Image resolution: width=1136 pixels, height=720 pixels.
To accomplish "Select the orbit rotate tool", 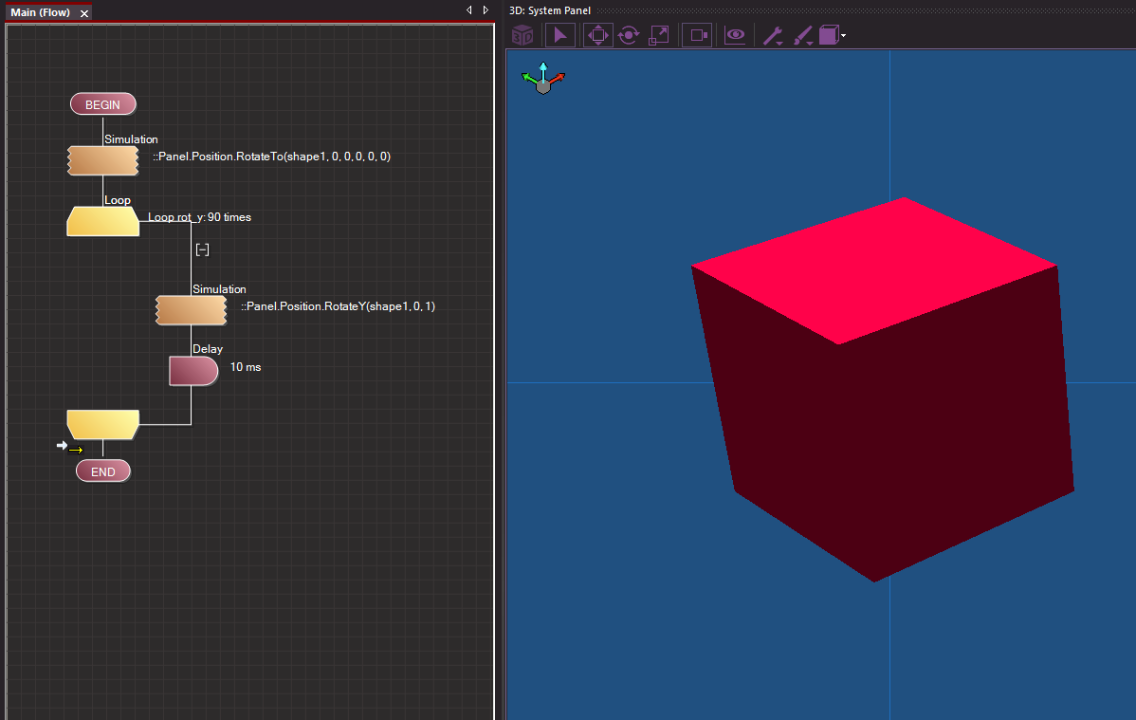I will click(628, 34).
